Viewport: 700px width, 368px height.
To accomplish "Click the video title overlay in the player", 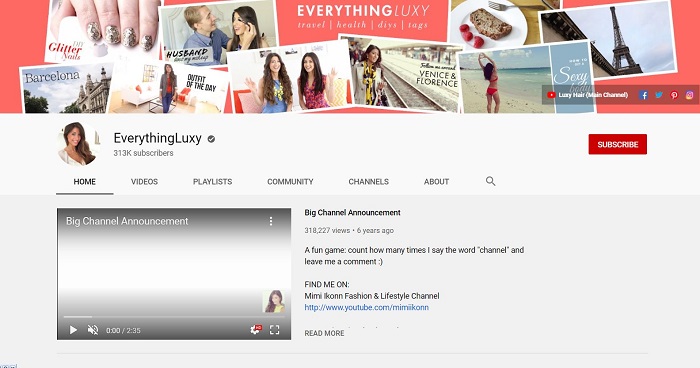I will (127, 221).
